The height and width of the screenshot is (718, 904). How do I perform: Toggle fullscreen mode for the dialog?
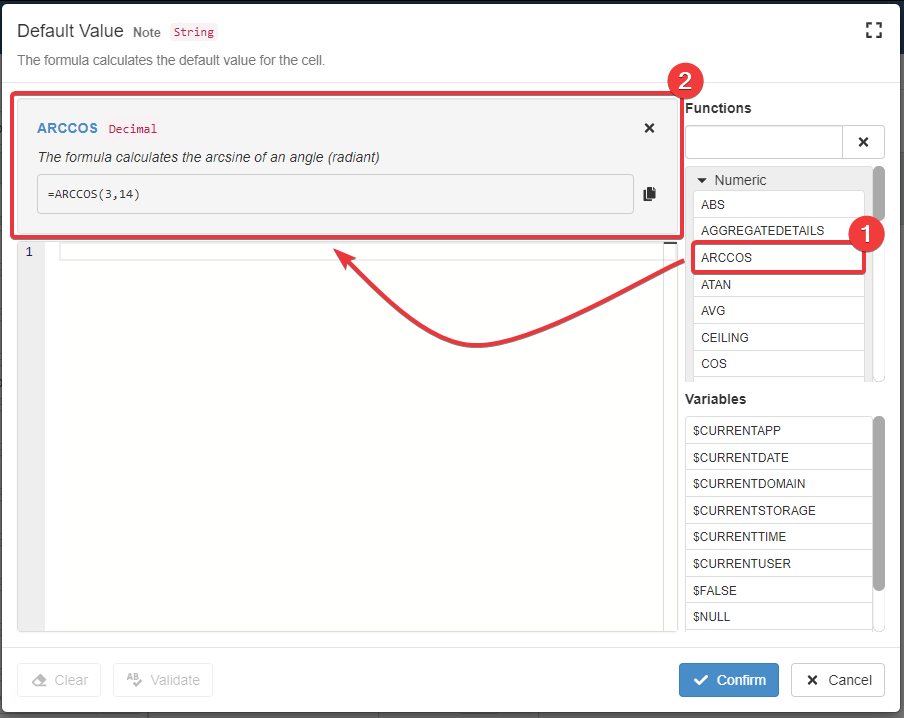pyautogui.click(x=874, y=30)
